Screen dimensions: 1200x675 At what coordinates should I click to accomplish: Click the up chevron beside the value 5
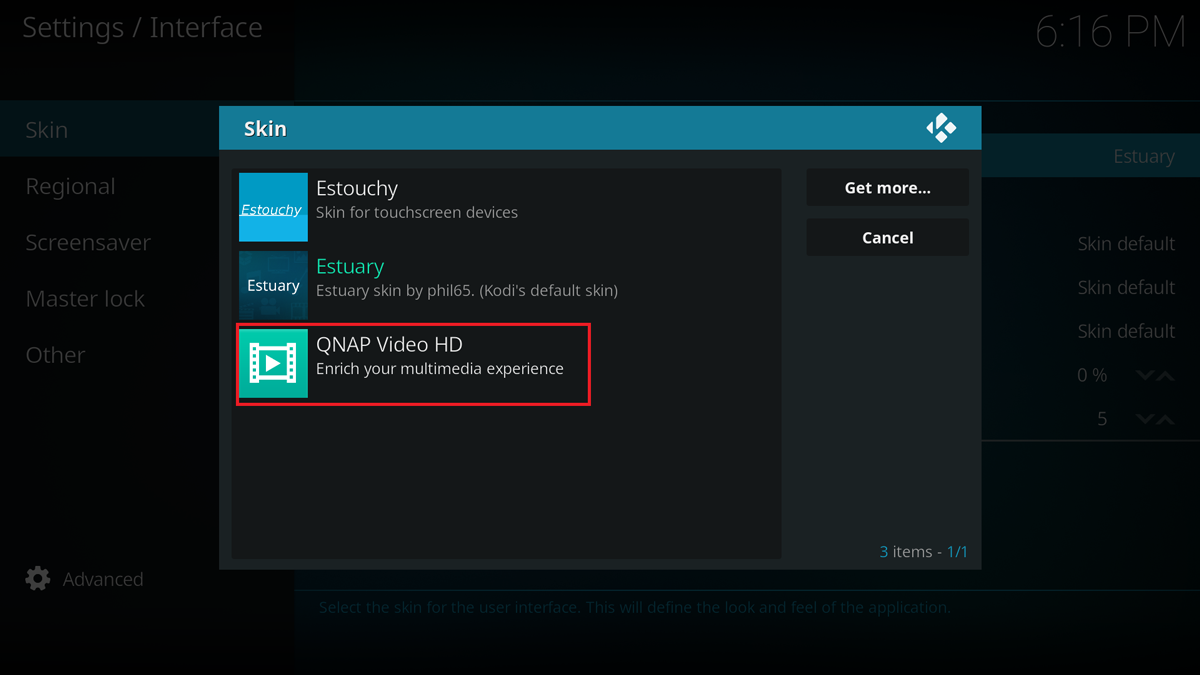tap(1165, 418)
